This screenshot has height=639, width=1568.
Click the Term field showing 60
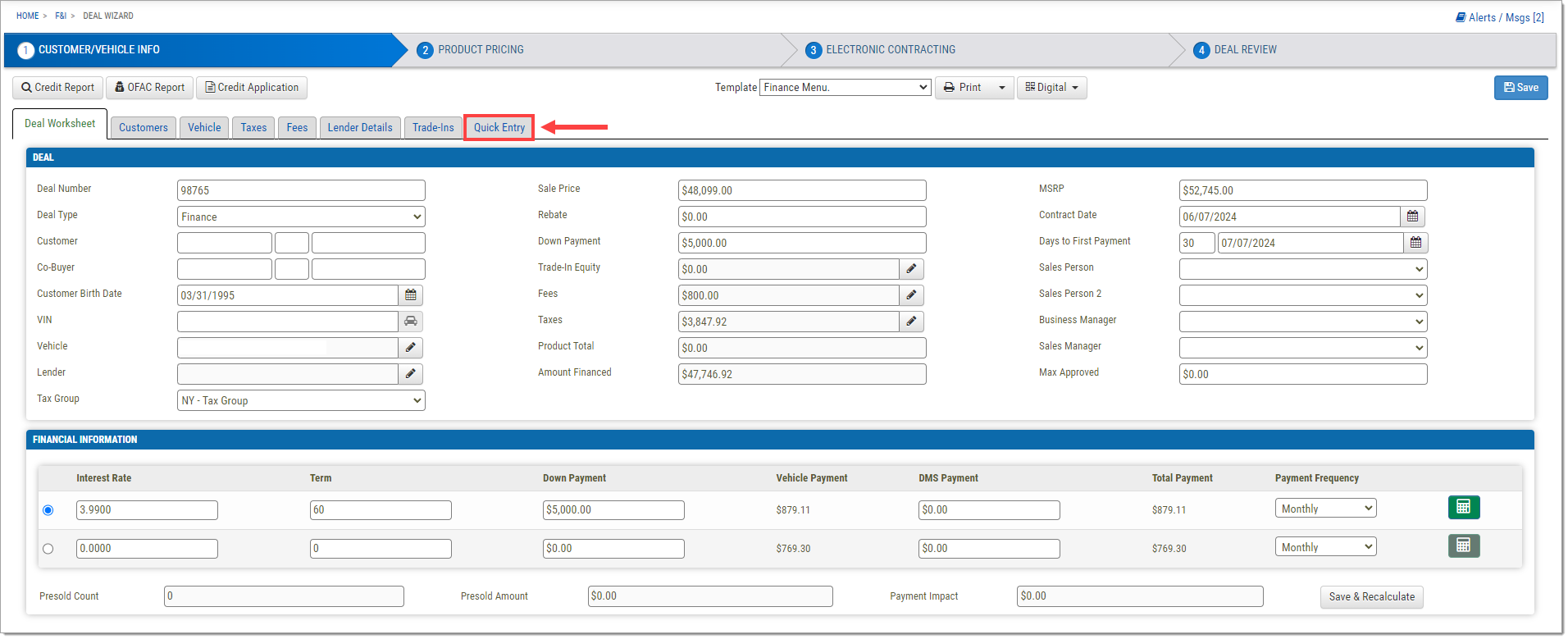(381, 510)
